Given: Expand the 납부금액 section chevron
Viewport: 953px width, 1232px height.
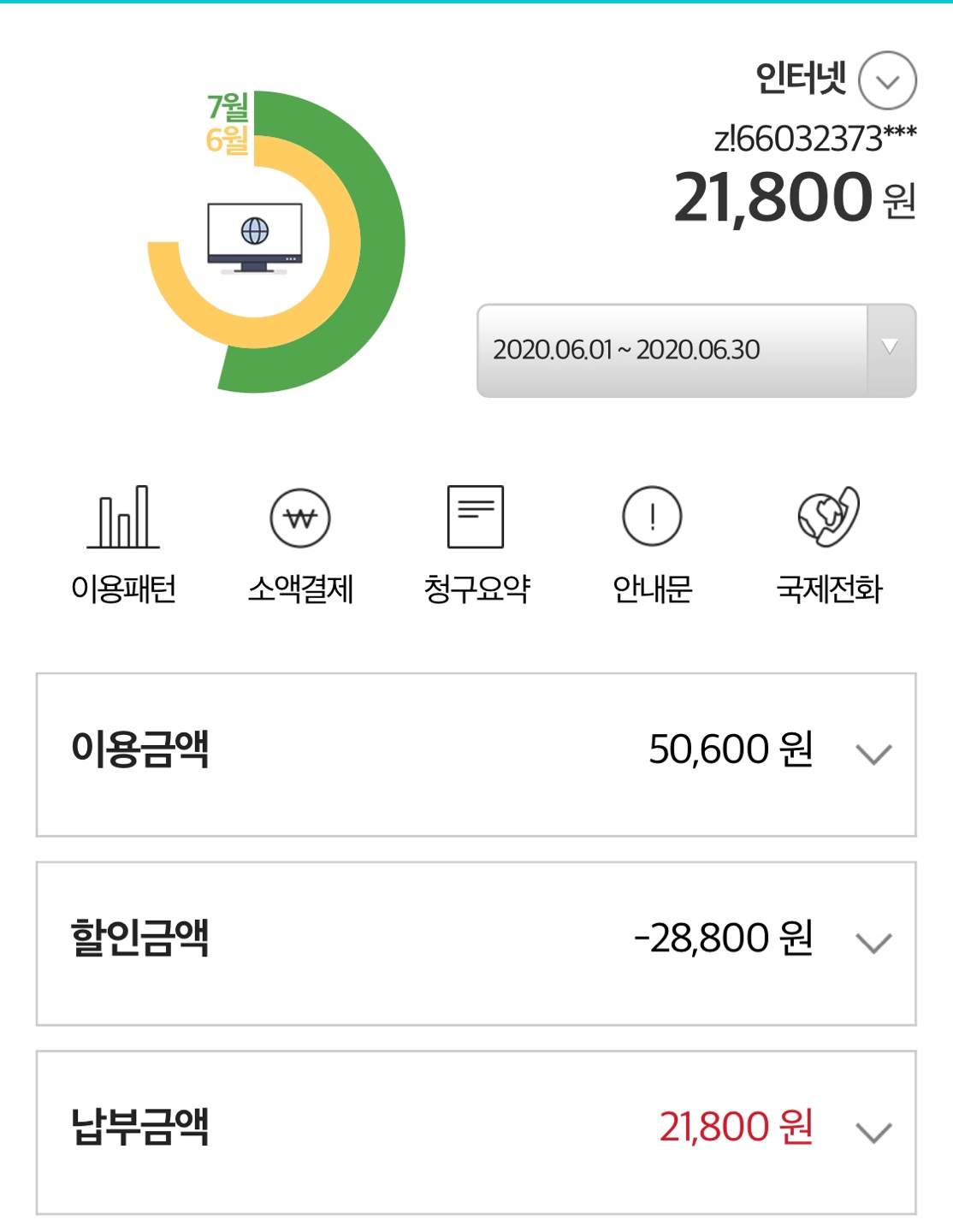Looking at the screenshot, I should pos(873,1132).
